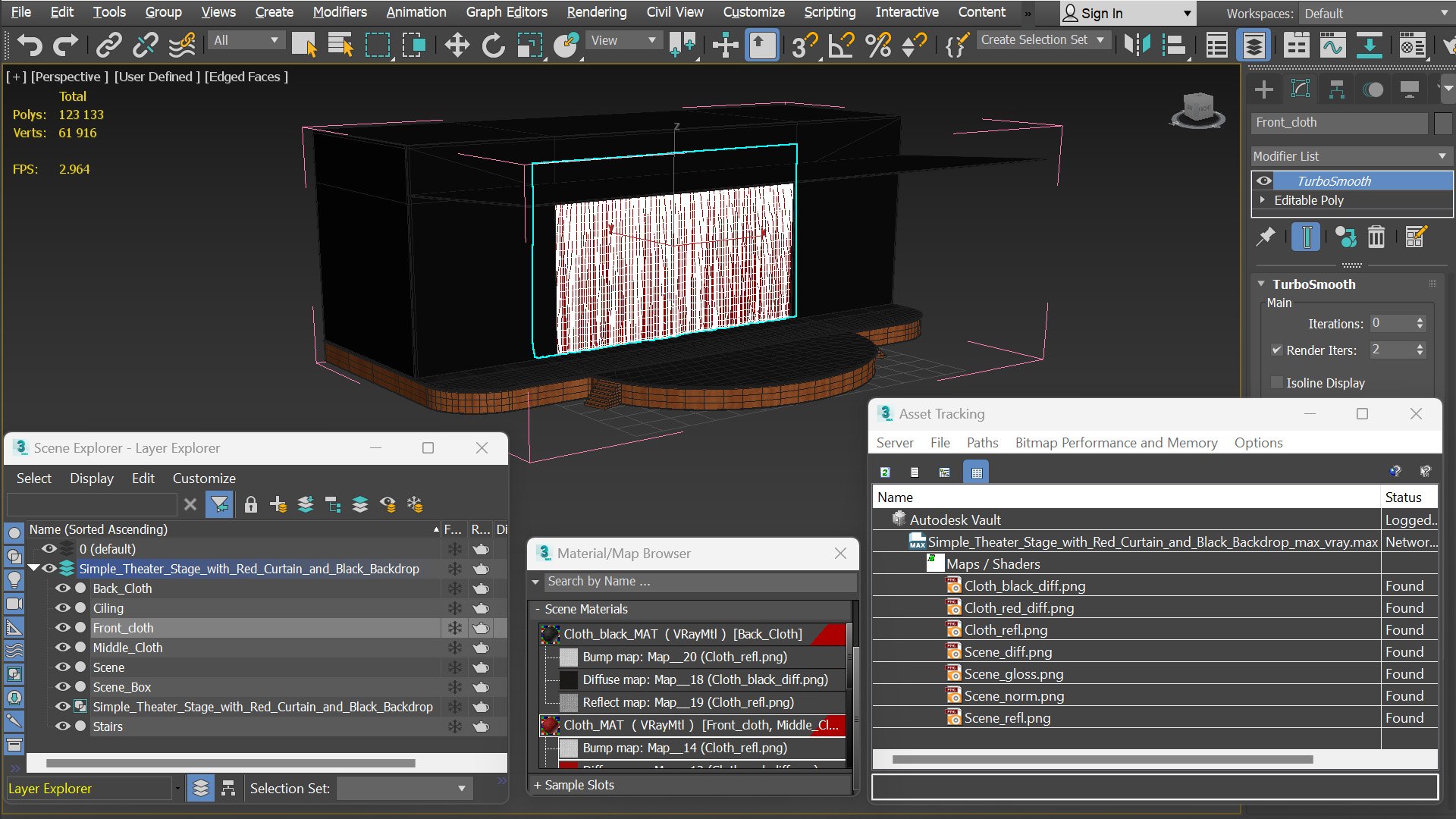Screen dimensions: 1456x819
Task: Increase Iterations value with spinner
Action: [x=1420, y=320]
